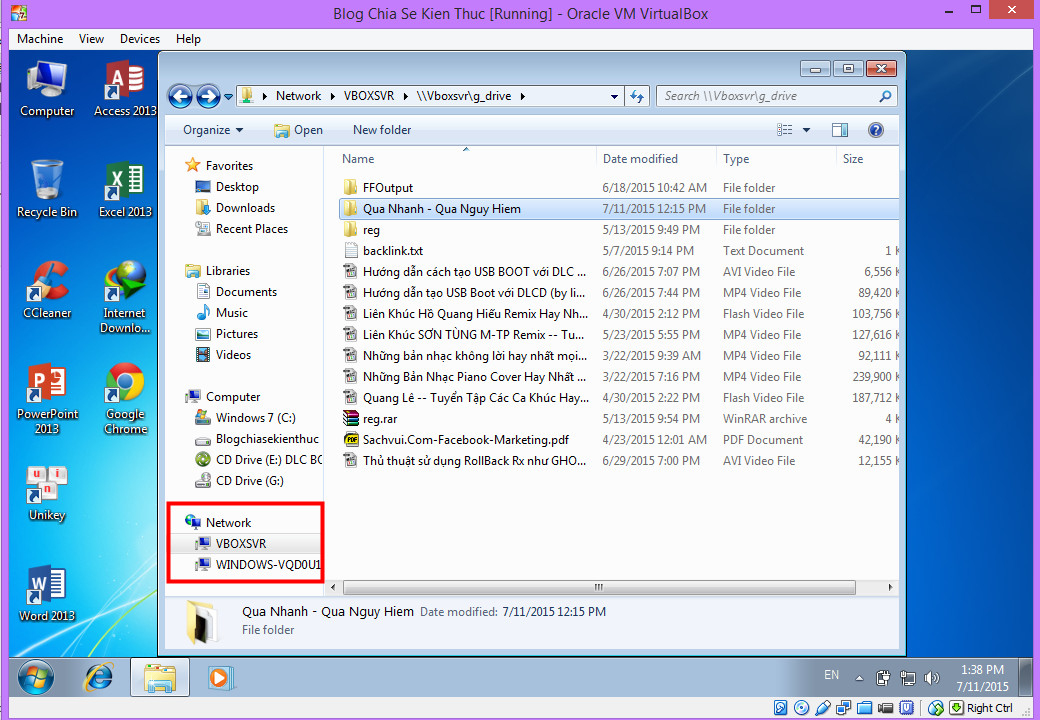
Task: Select the Google Chrome desktop shortcut
Action: [x=125, y=398]
